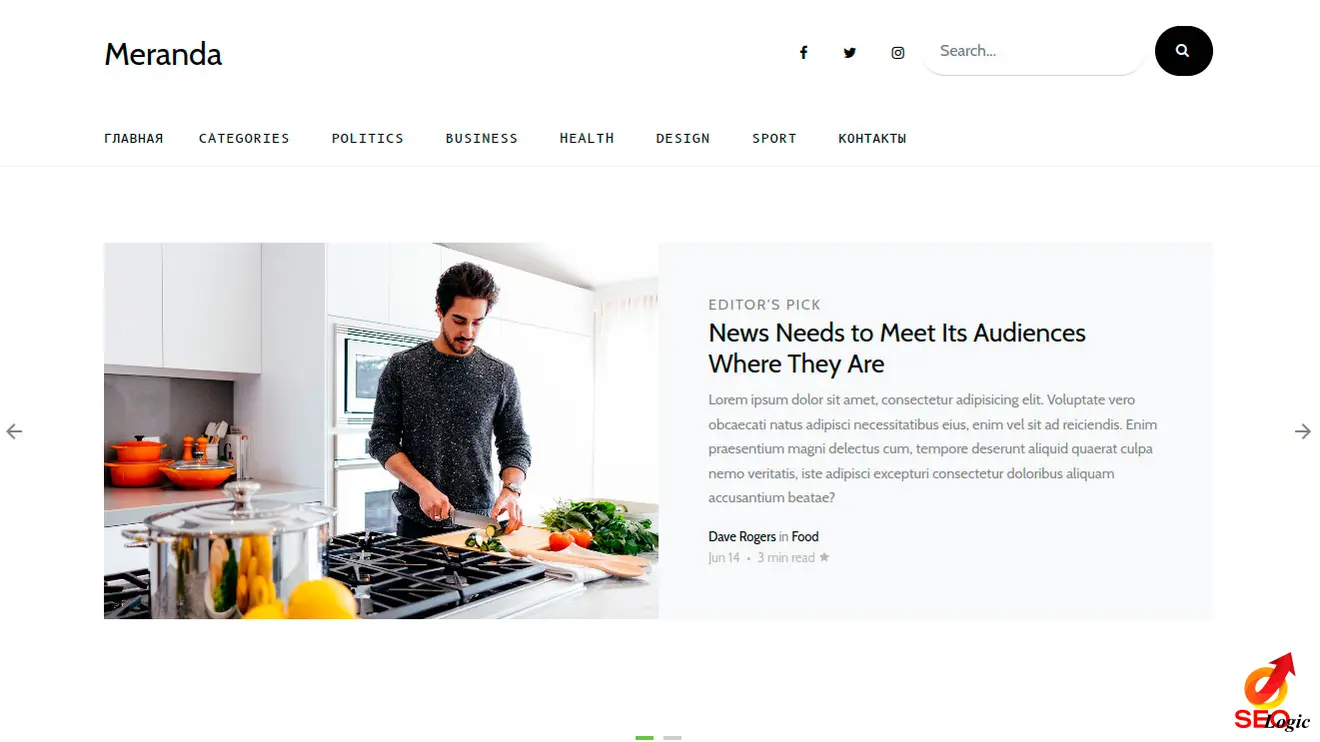Open the Food category link
1320x742 pixels.
(x=805, y=537)
